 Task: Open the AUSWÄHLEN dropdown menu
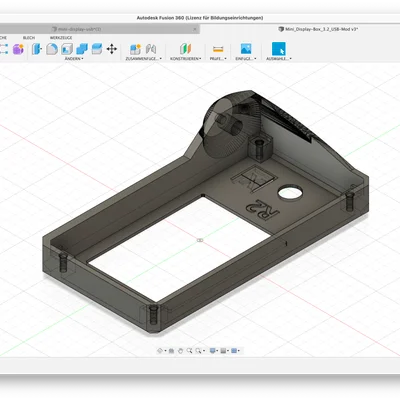click(279, 59)
